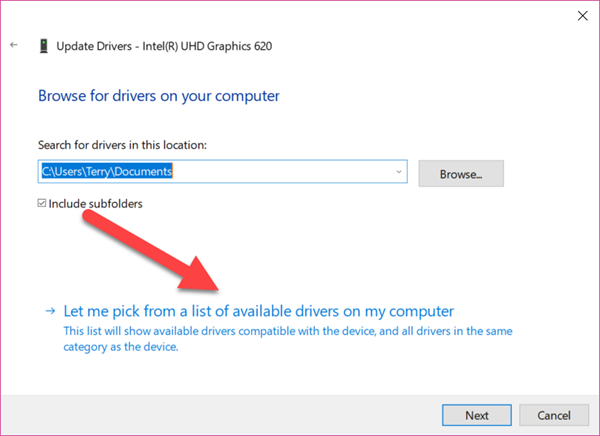
Task: Toggle the Include subfolders checkbox
Action: [x=42, y=203]
